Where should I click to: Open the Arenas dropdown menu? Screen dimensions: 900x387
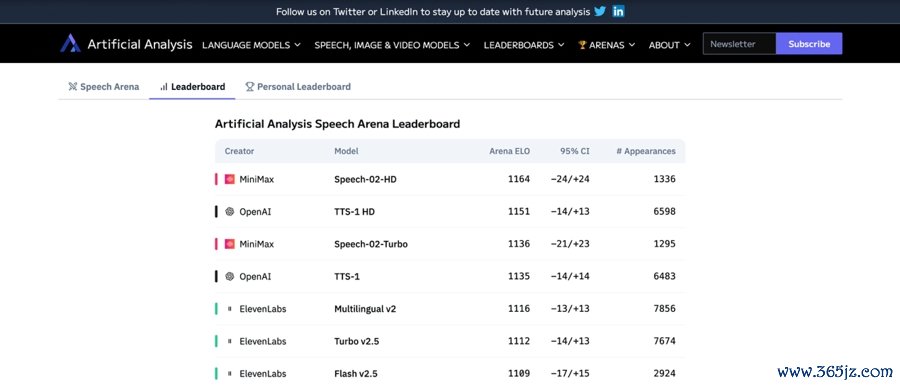[x=607, y=45]
